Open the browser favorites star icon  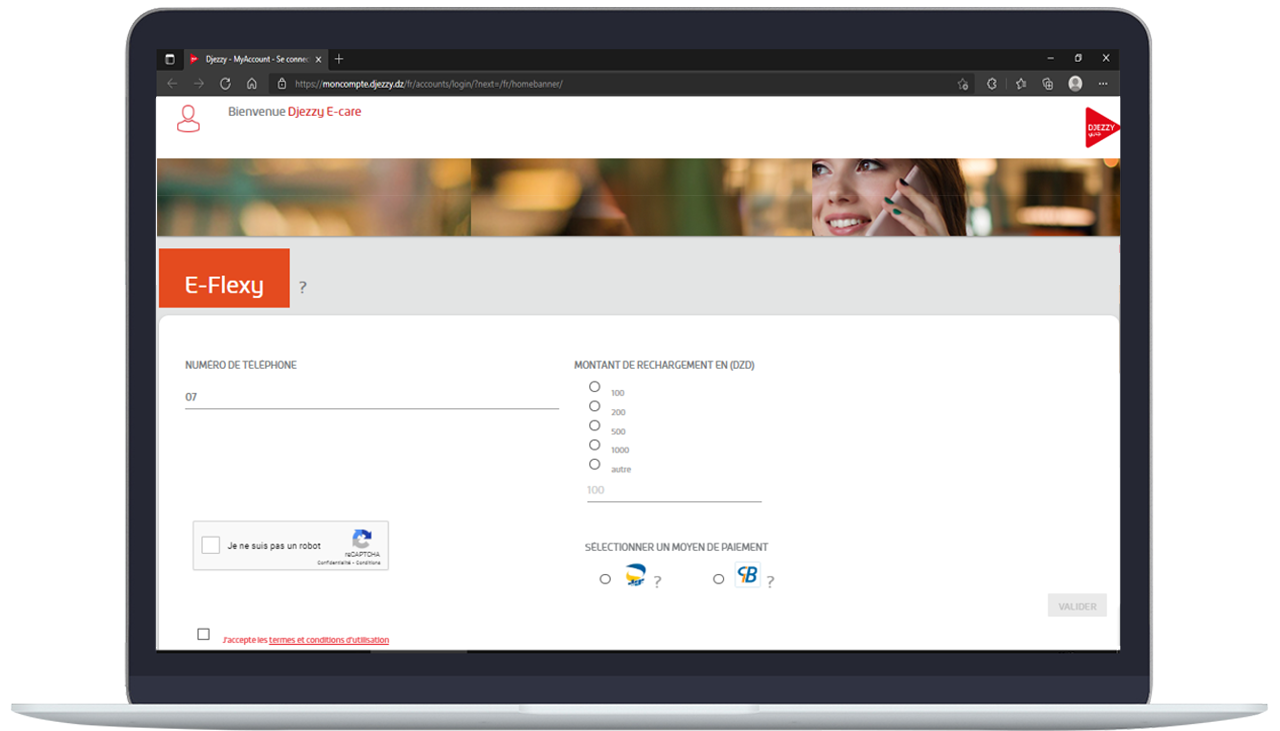click(x=1020, y=84)
